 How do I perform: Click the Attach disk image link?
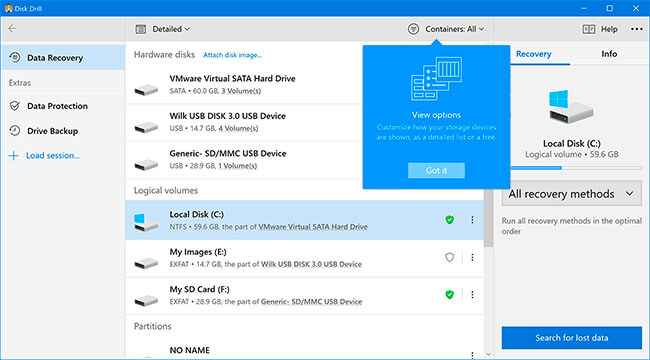(232, 55)
